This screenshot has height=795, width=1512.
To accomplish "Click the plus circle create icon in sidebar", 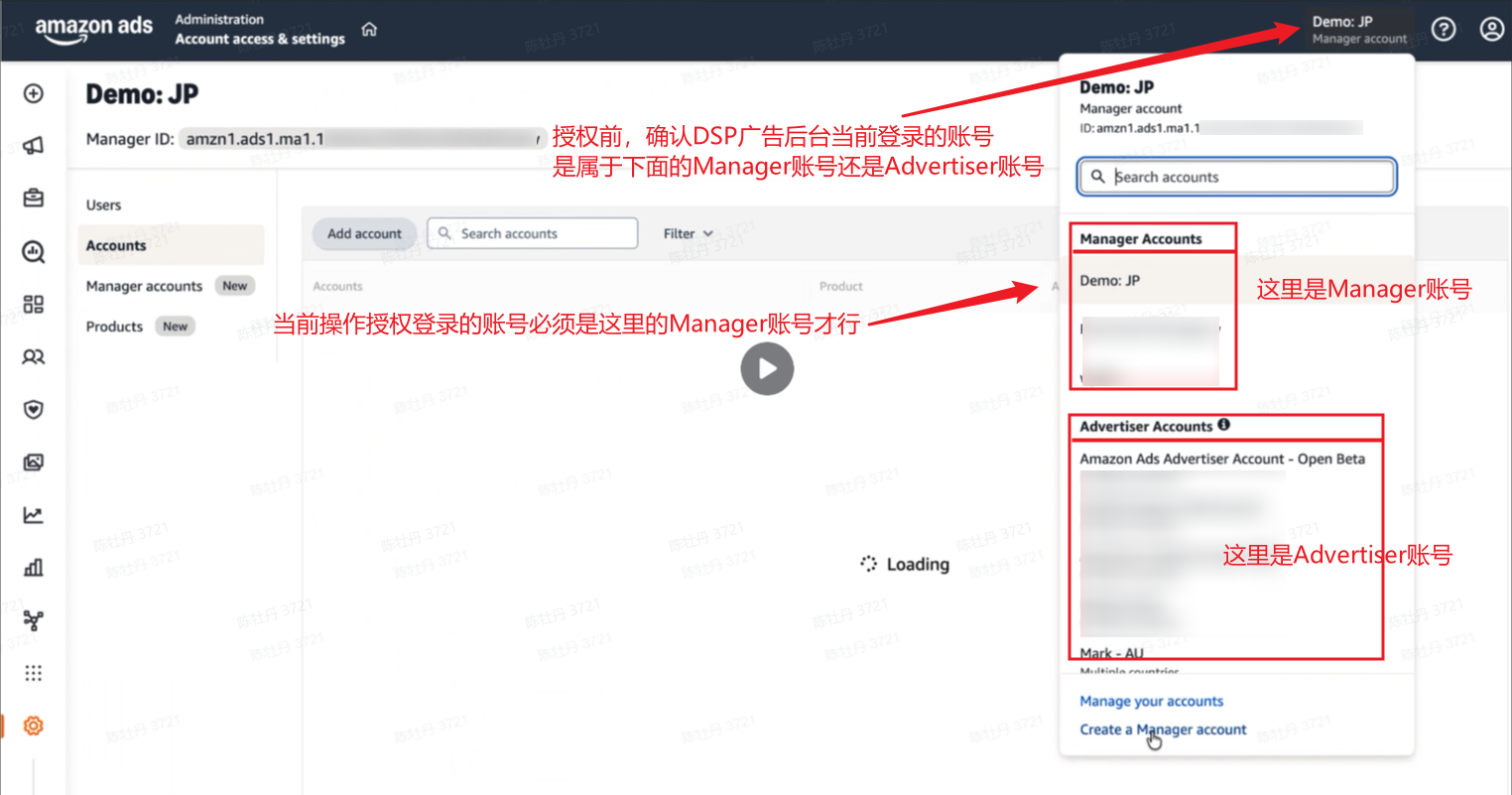I will tap(34, 93).
